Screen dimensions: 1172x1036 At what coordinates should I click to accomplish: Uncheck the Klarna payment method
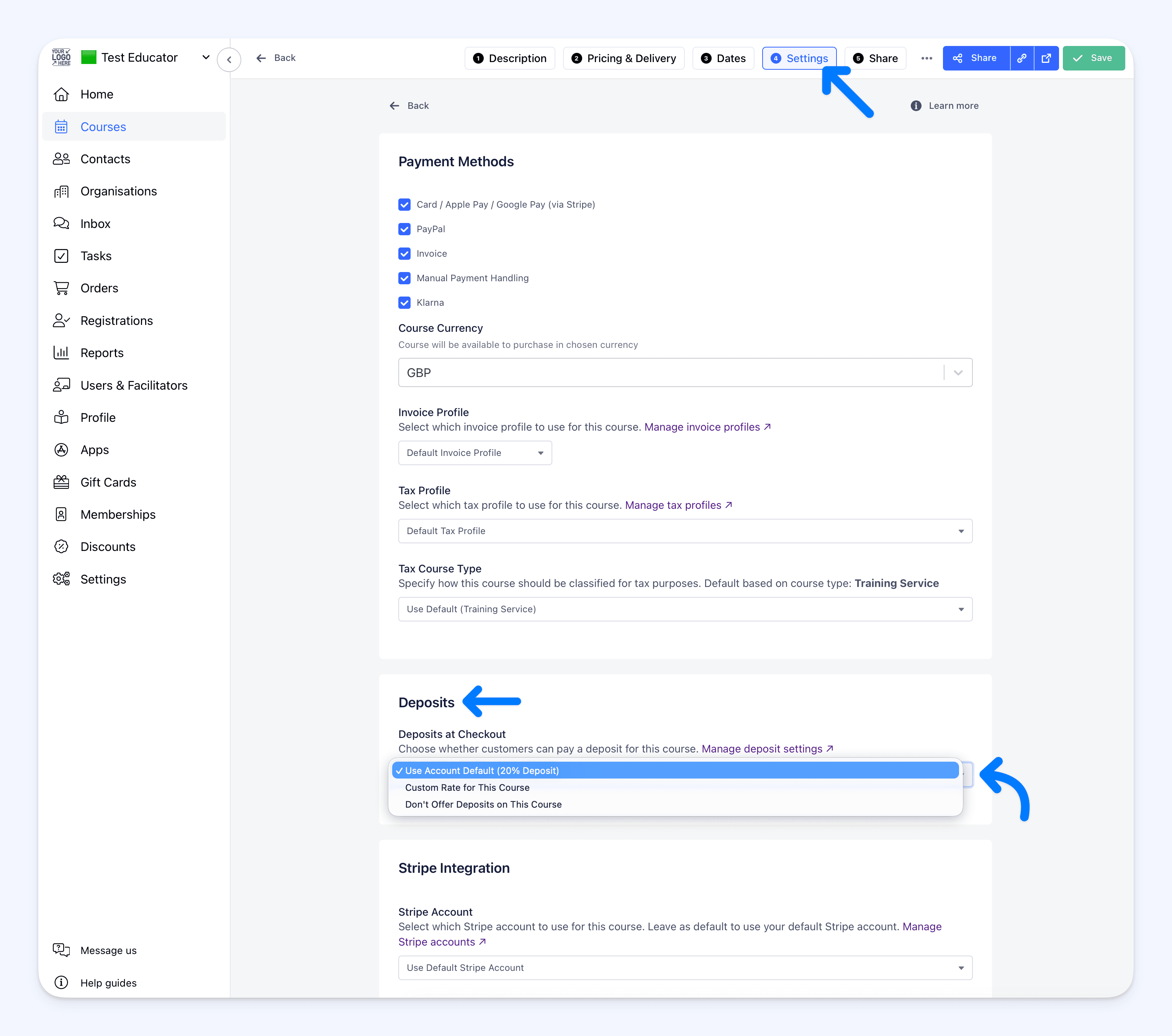404,303
